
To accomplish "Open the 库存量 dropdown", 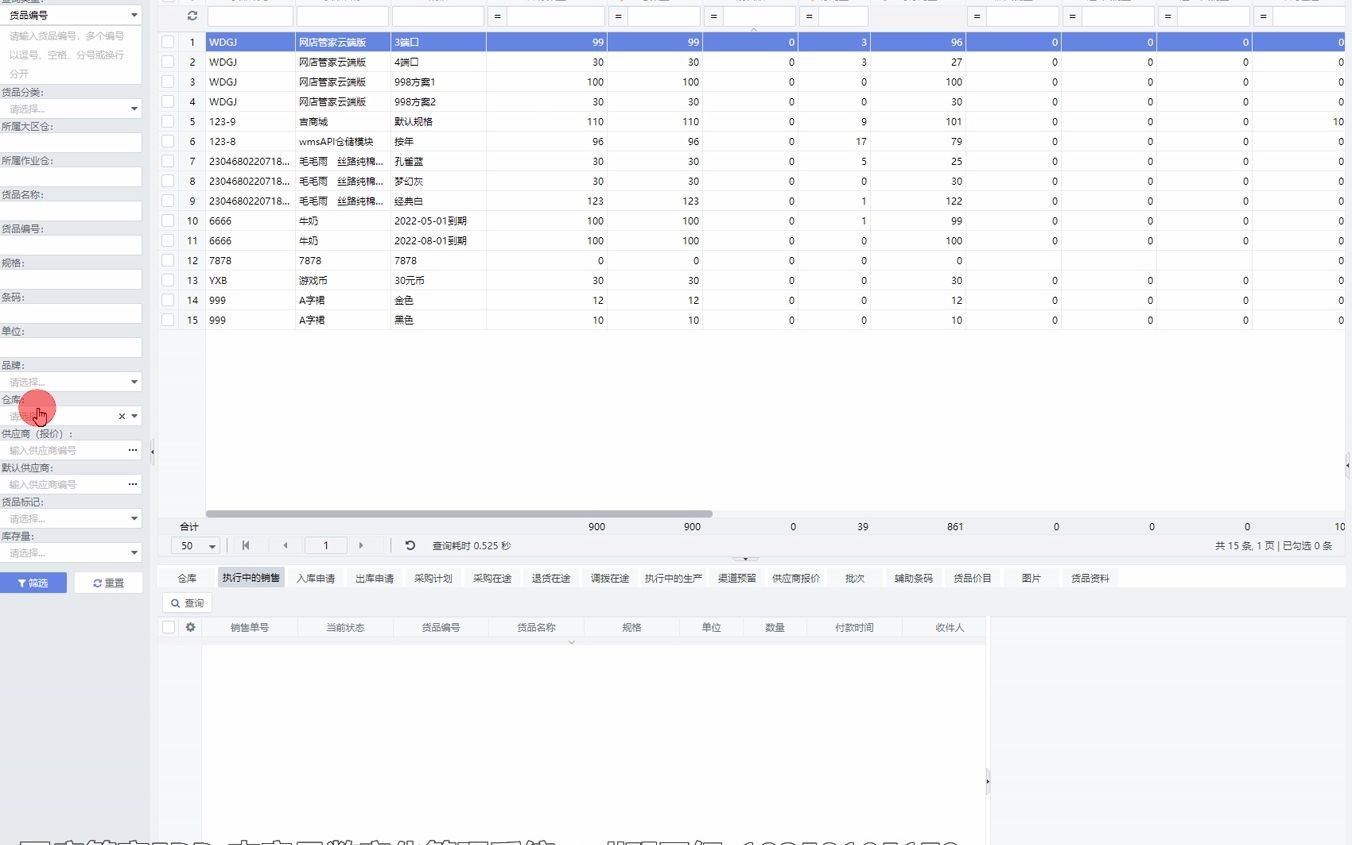I will [x=71, y=552].
